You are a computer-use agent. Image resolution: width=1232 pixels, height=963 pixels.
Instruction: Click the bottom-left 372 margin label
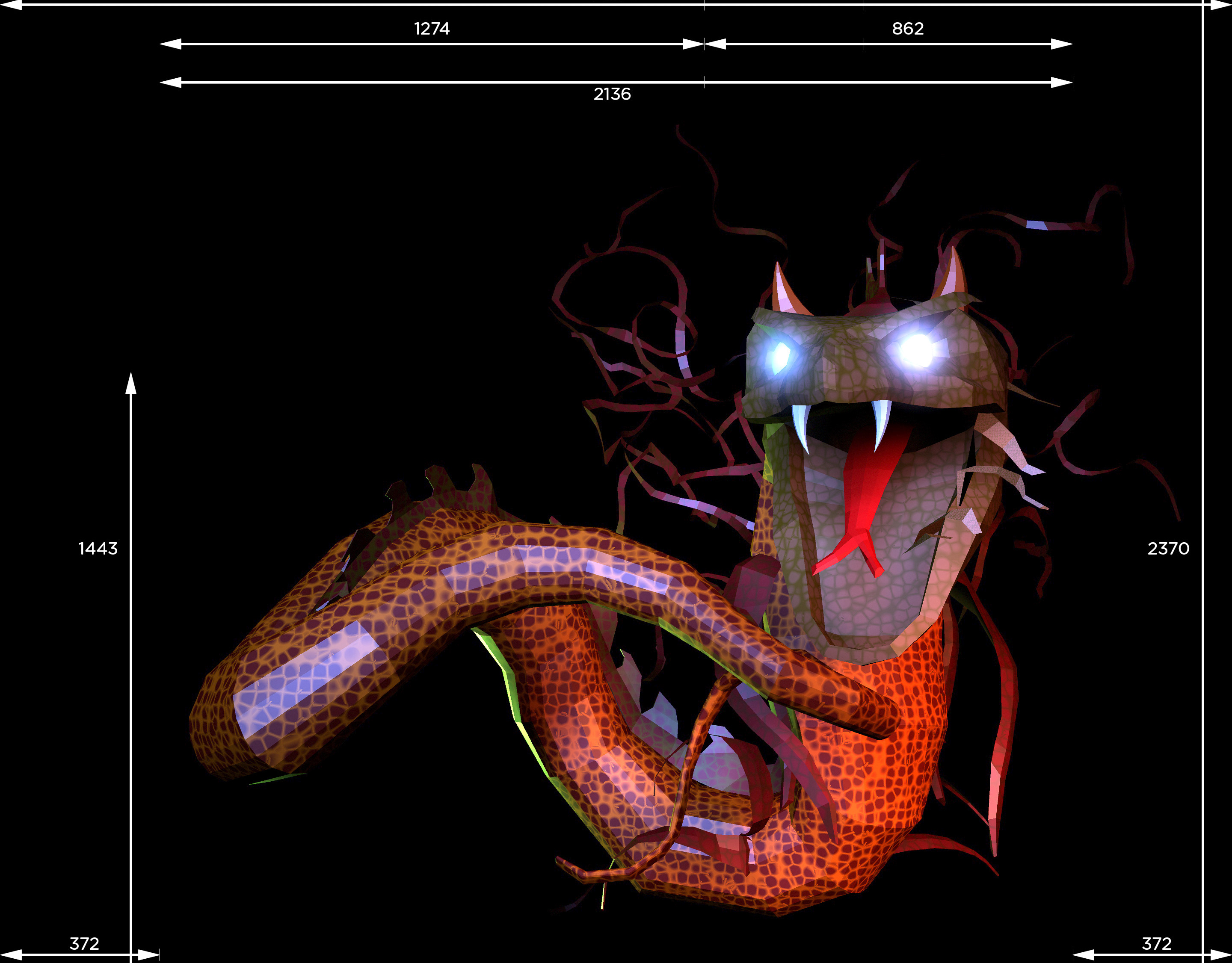pos(84,944)
